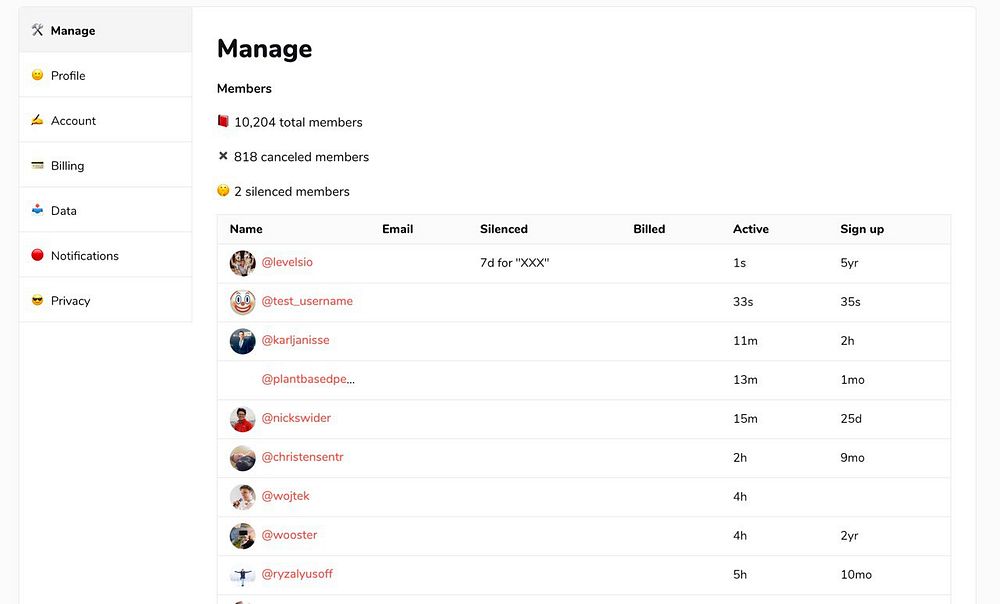This screenshot has width=1000, height=604.
Task: Click the red Notifications circle icon
Action: (x=37, y=255)
